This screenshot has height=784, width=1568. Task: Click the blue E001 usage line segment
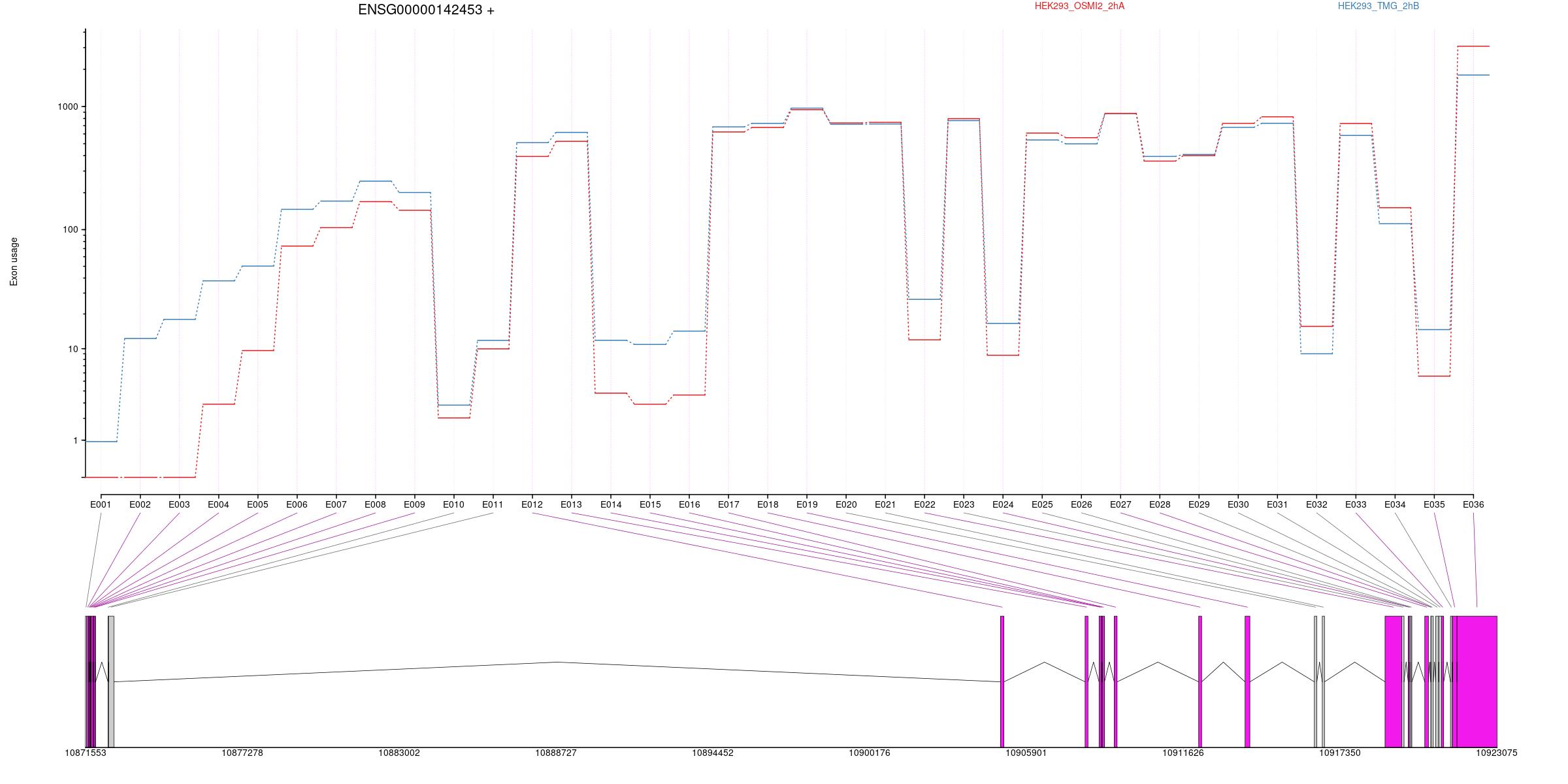[x=101, y=442]
